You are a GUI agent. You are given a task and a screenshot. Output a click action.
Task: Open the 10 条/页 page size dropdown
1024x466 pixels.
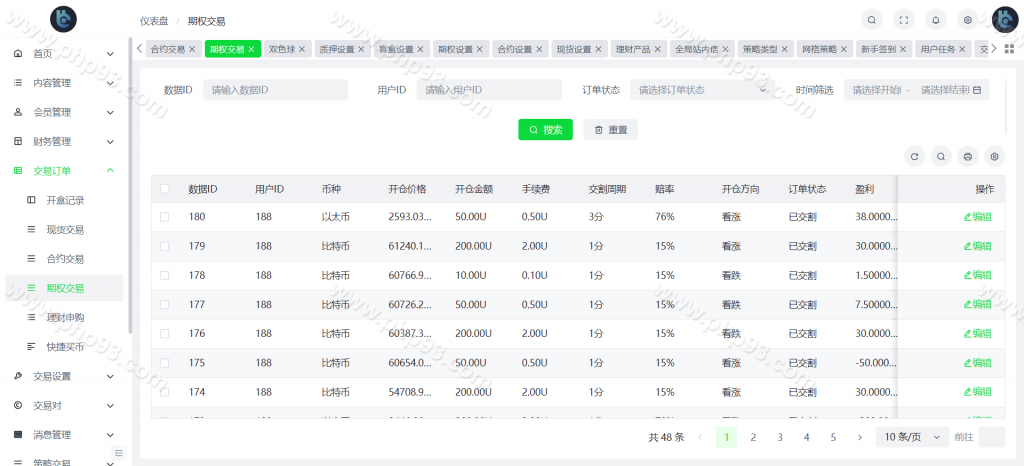pyautogui.click(x=912, y=437)
